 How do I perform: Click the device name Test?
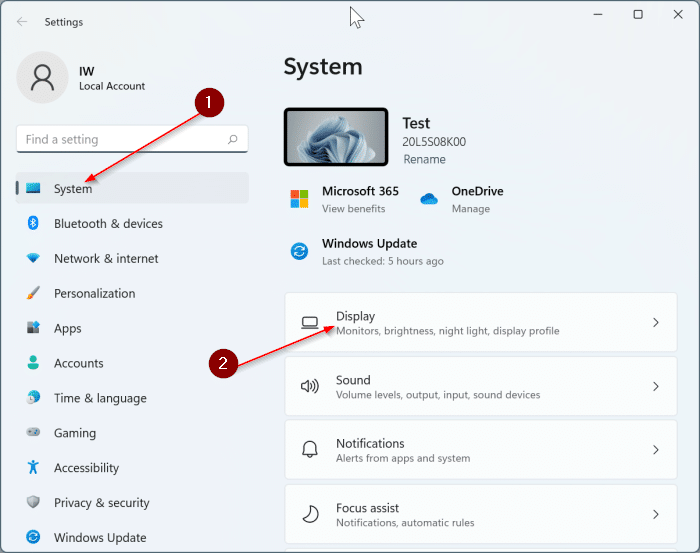pos(416,123)
